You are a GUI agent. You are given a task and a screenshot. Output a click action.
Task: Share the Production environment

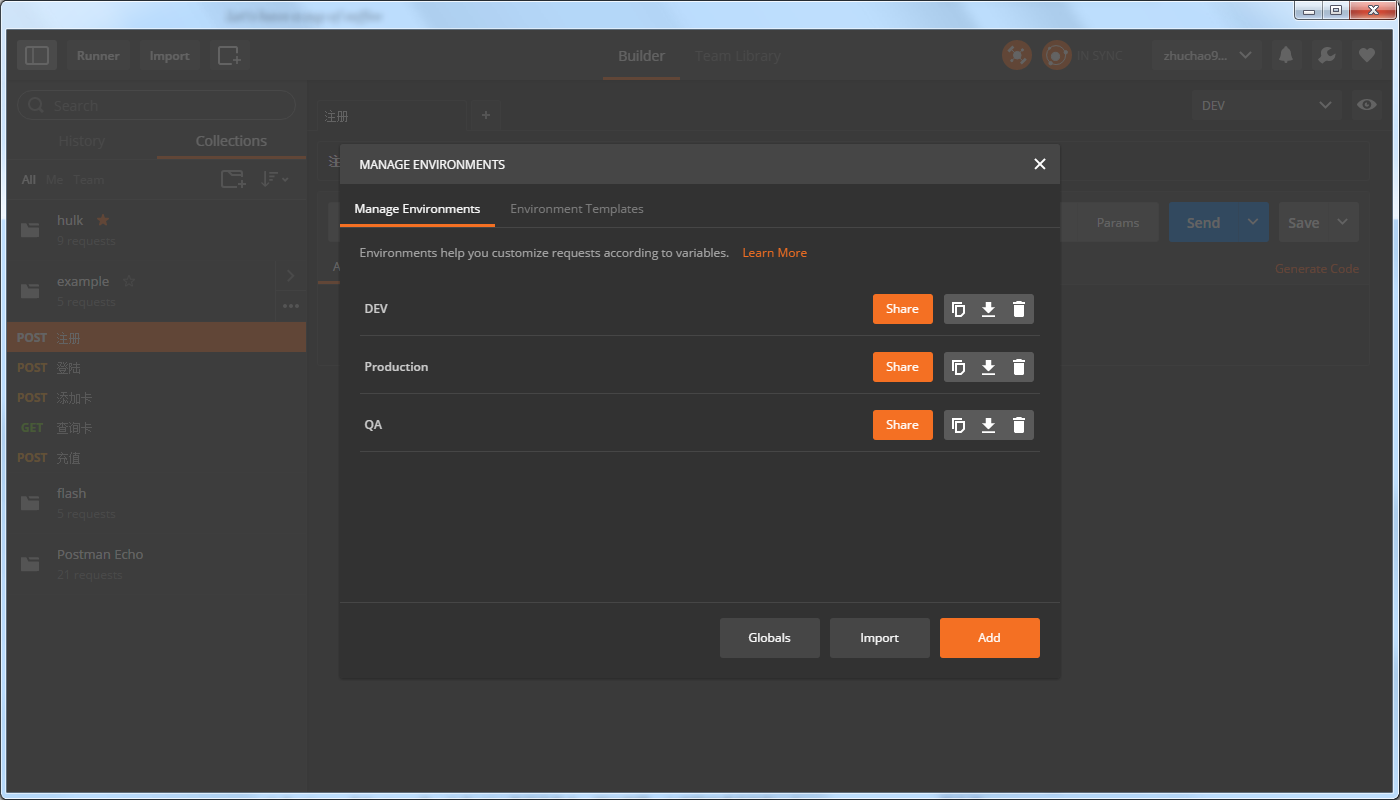[x=902, y=367]
